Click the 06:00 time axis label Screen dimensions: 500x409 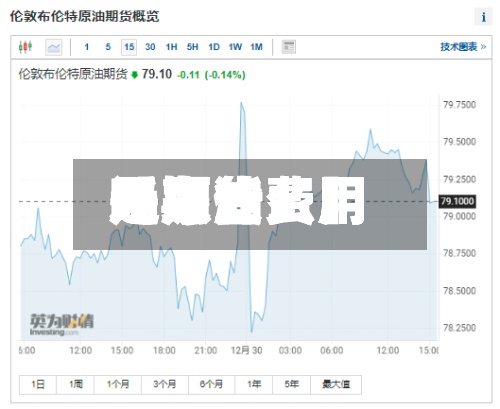[332, 350]
